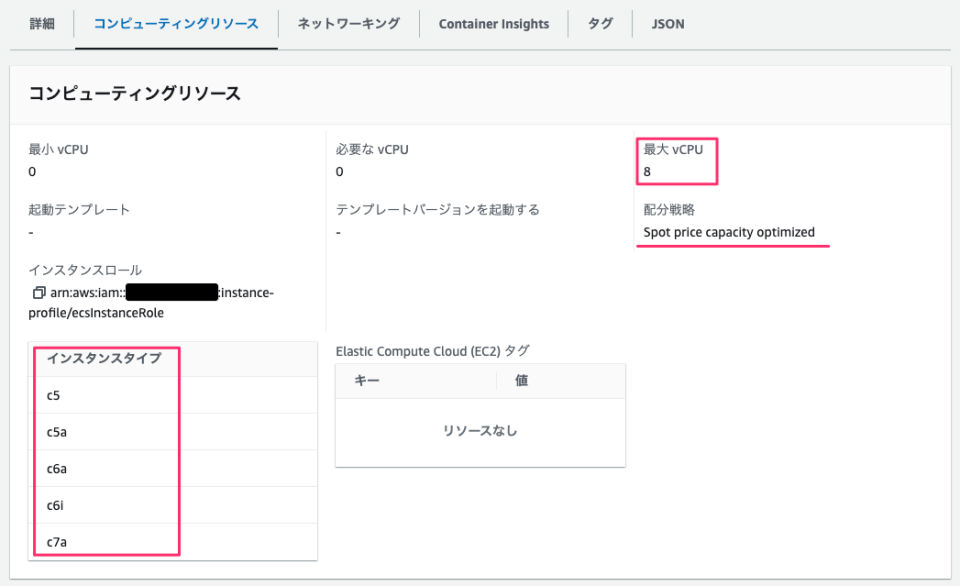Switch to the ネットワーキング tab
The width and height of the screenshot is (960, 586).
coord(347,23)
